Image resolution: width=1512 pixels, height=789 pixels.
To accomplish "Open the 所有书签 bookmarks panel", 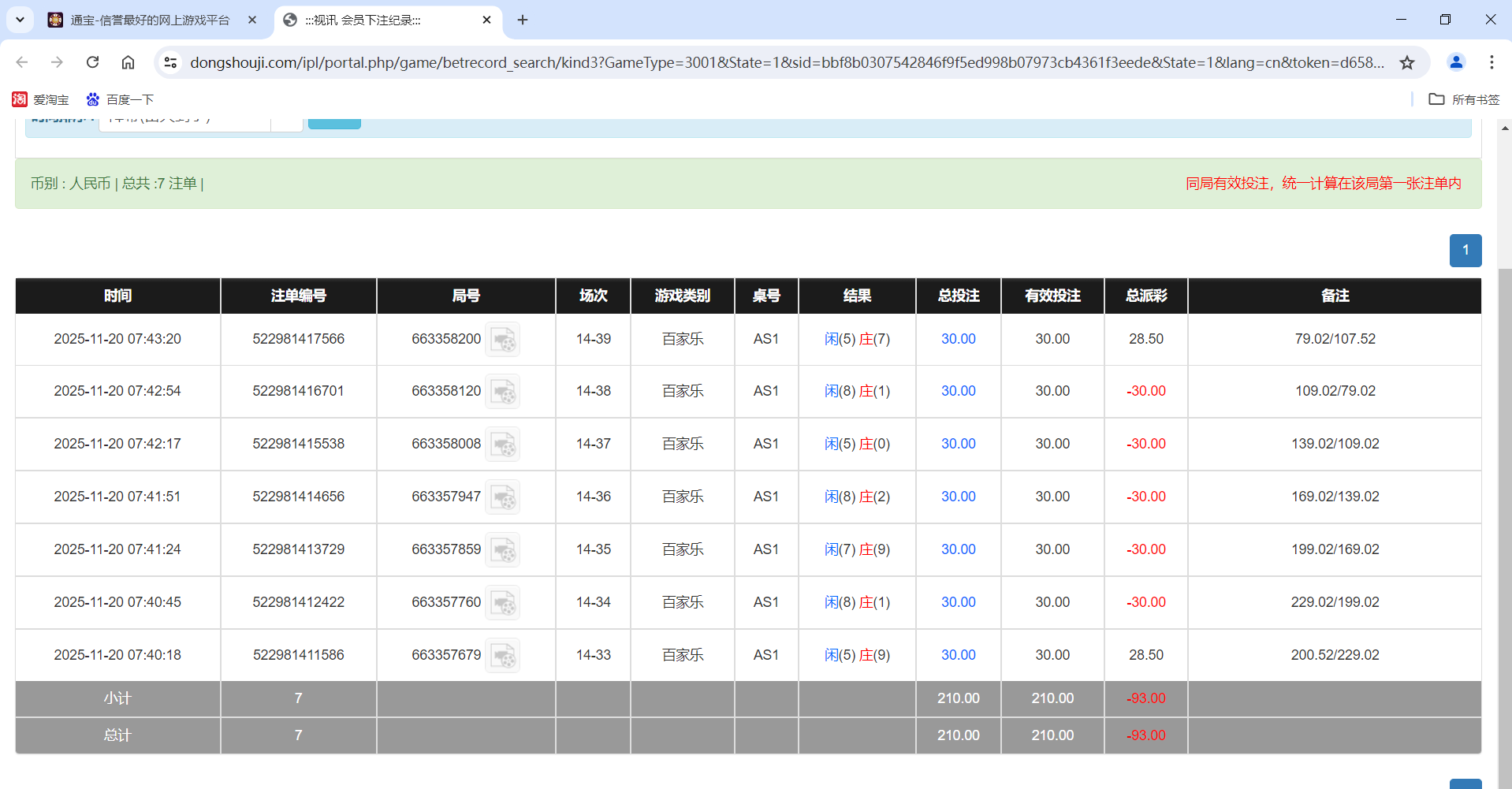I will [1467, 99].
